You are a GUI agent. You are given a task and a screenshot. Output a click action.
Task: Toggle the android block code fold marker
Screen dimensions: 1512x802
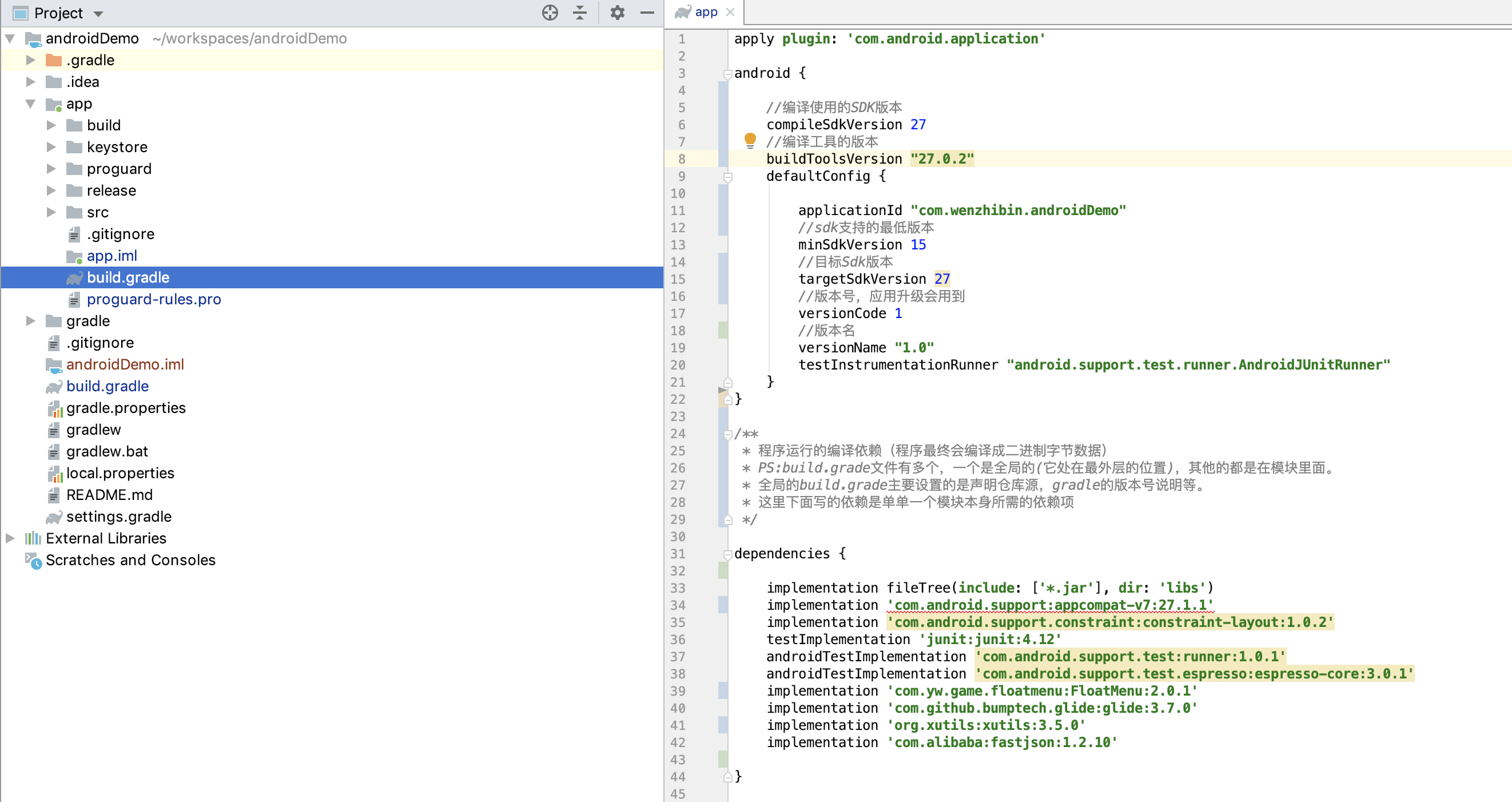tap(728, 74)
